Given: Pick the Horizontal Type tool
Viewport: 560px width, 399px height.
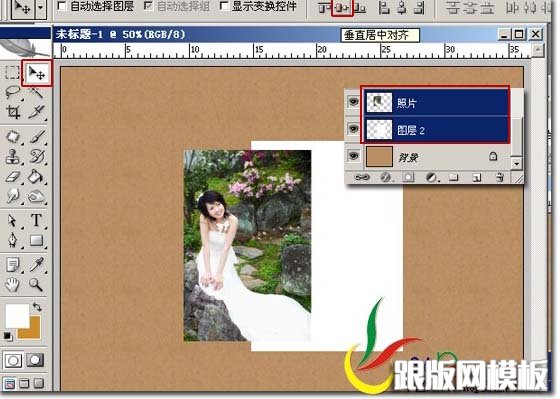Looking at the screenshot, I should (x=36, y=220).
